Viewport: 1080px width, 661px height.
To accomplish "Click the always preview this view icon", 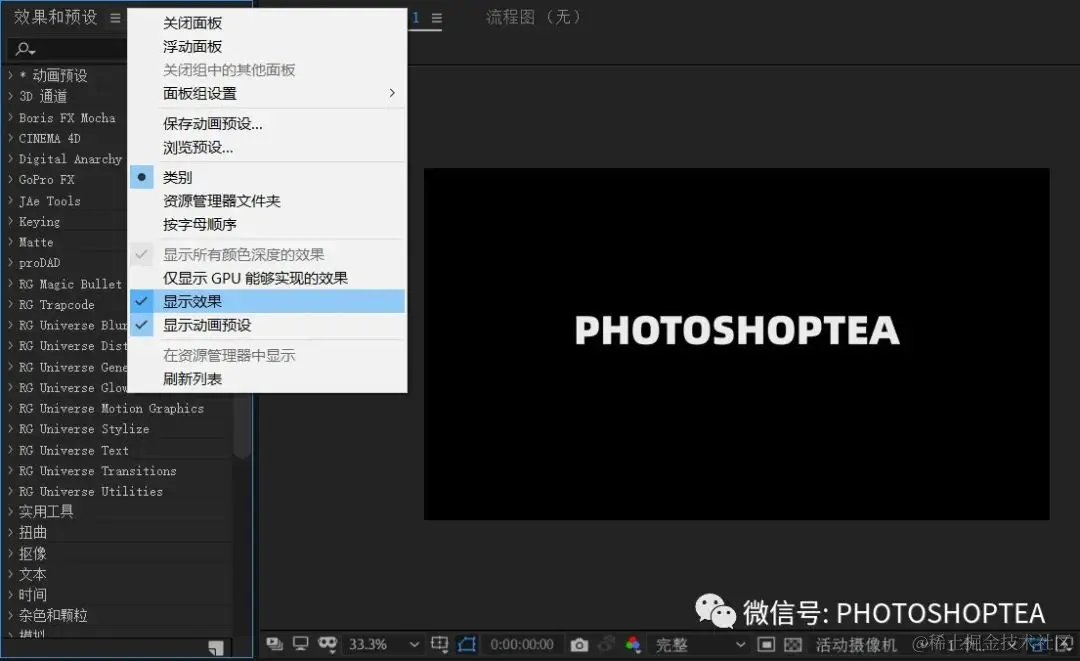I will pyautogui.click(x=275, y=644).
